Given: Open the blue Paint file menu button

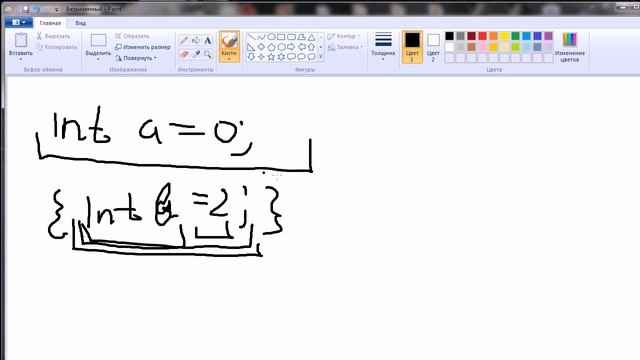Looking at the screenshot, I should pyautogui.click(x=19, y=22).
